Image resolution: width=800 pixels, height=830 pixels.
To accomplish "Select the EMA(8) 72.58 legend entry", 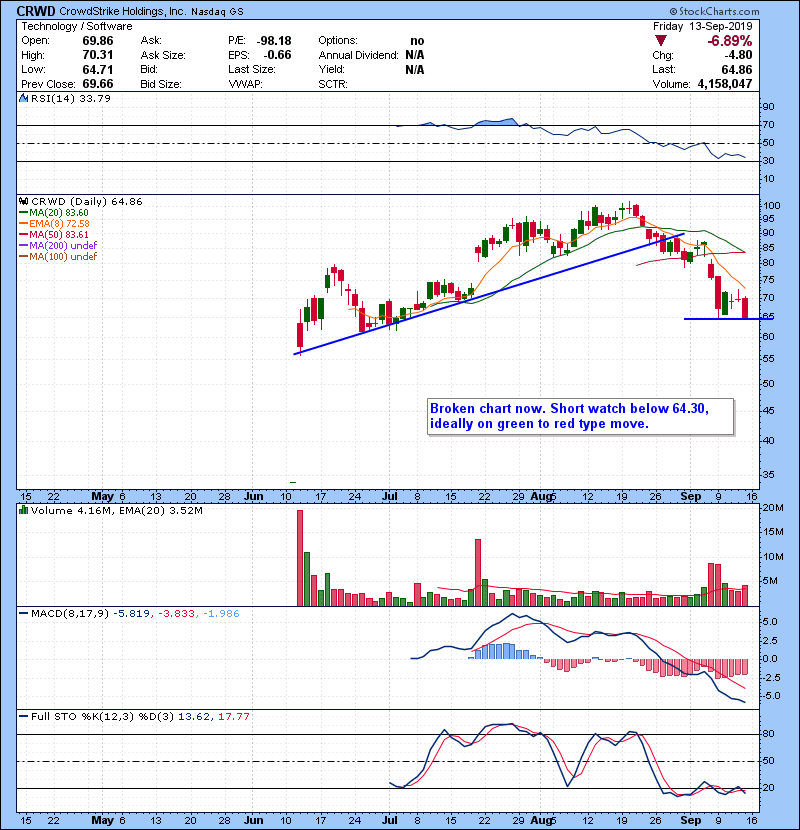I will tap(54, 223).
